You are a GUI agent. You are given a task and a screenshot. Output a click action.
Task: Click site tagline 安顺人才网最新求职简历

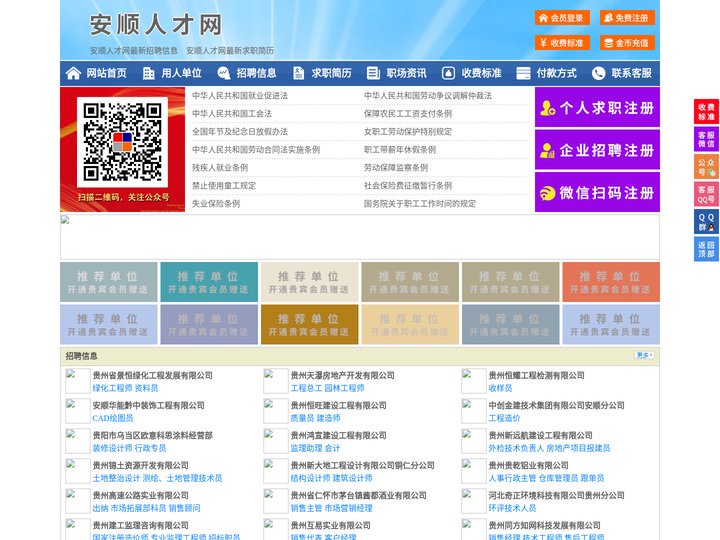coord(230,51)
